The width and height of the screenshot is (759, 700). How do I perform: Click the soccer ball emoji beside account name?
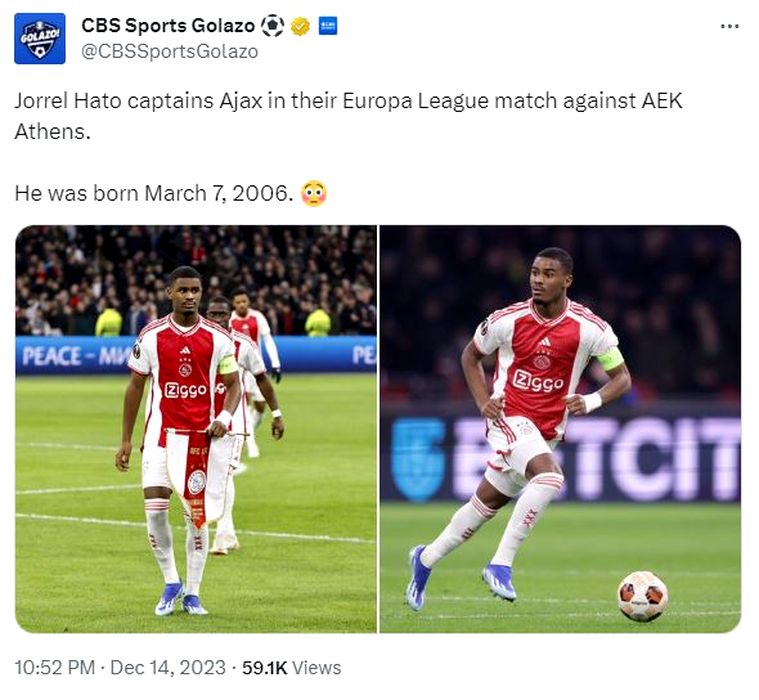[272, 26]
